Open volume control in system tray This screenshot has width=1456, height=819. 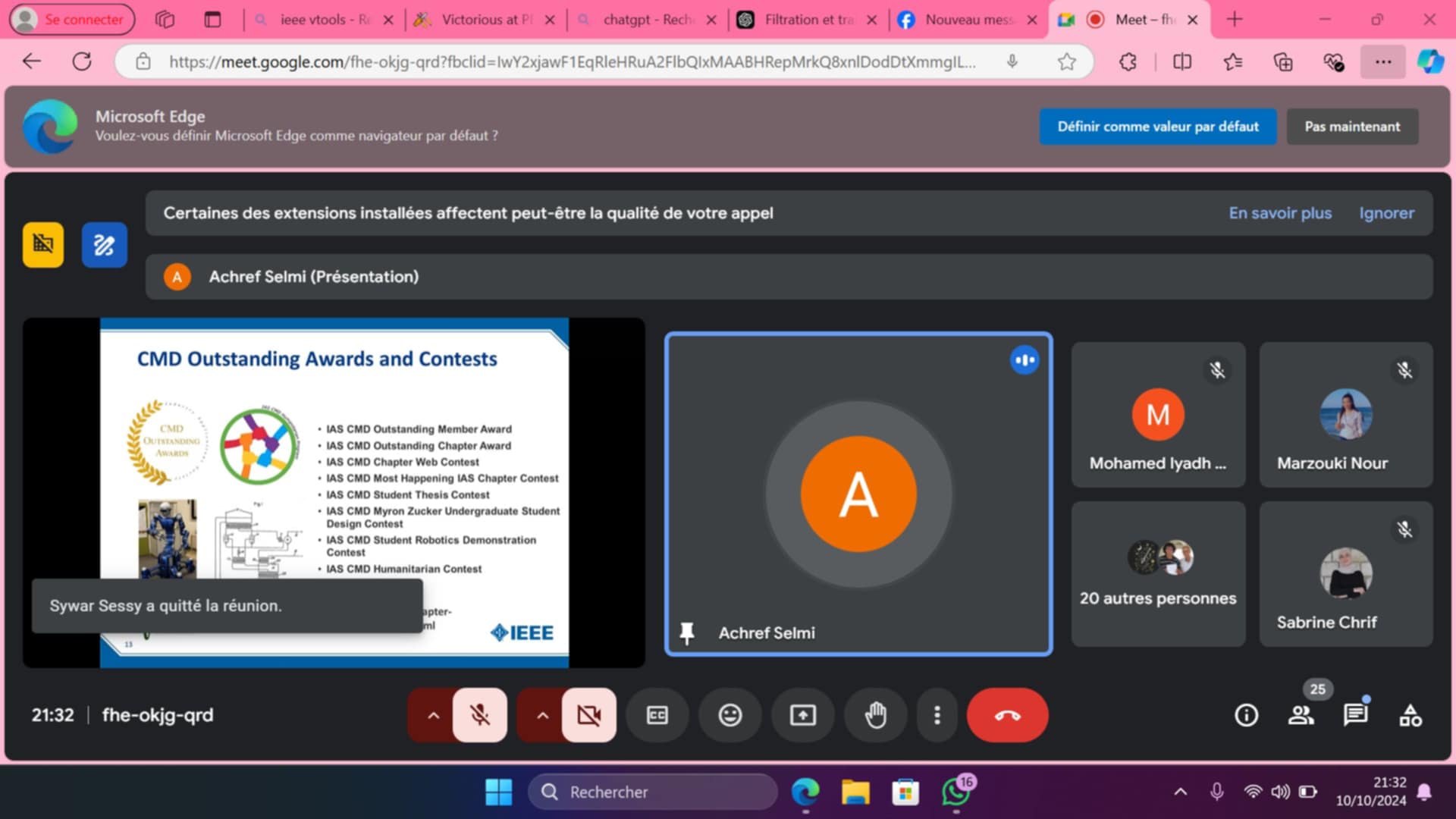click(x=1280, y=792)
